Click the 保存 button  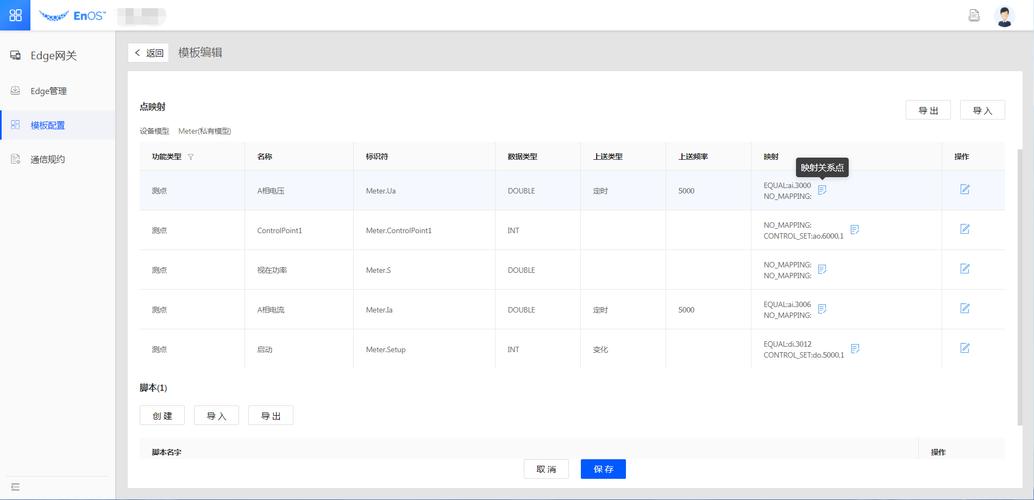[603, 469]
